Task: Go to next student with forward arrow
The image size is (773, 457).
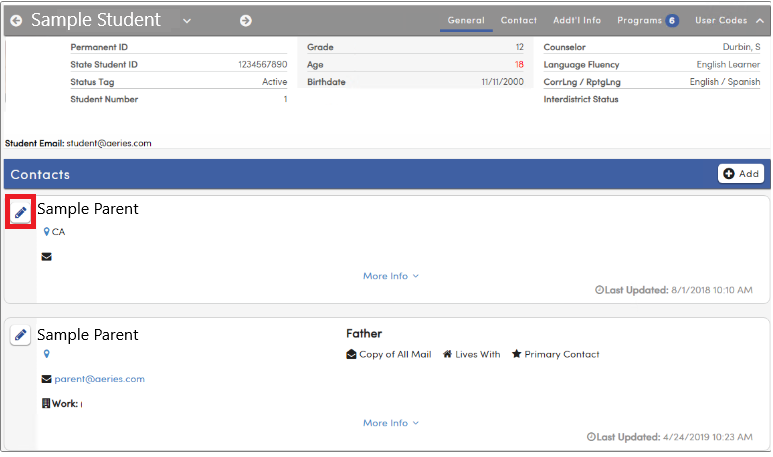Action: tap(246, 21)
